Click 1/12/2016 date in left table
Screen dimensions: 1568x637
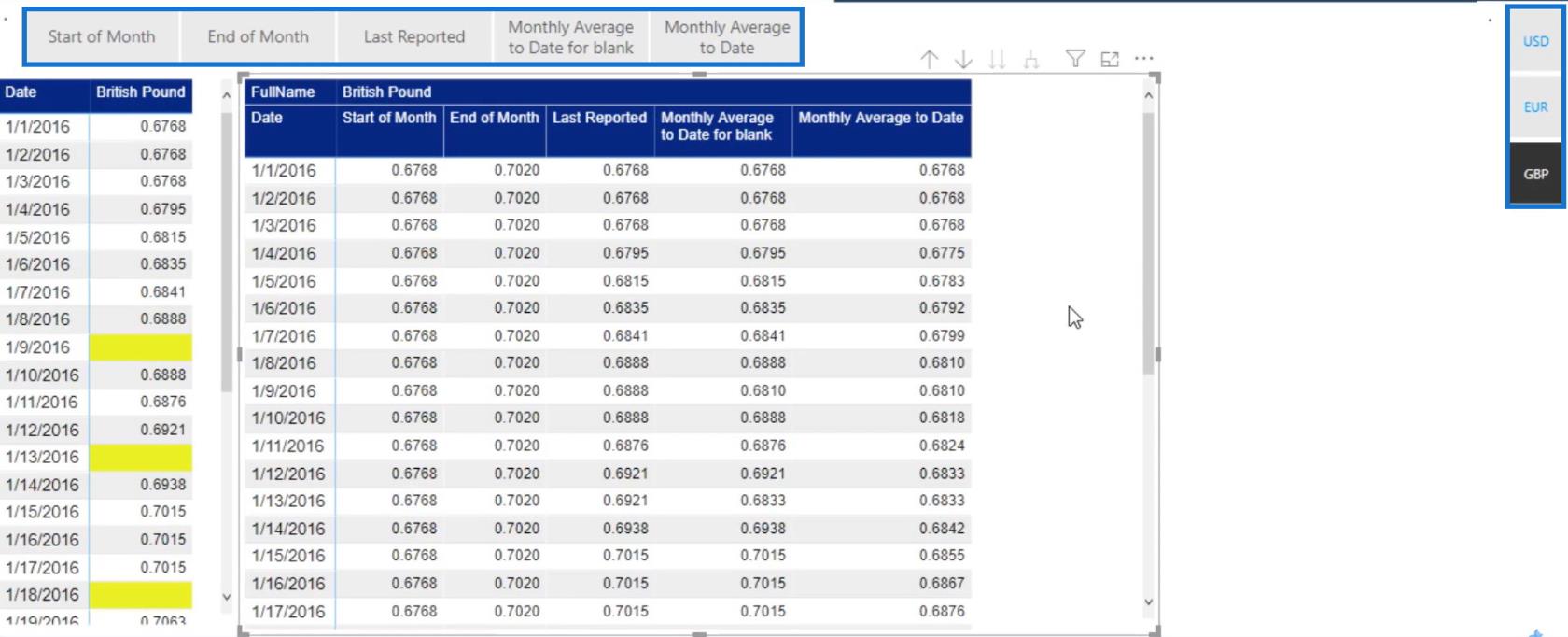point(42,431)
